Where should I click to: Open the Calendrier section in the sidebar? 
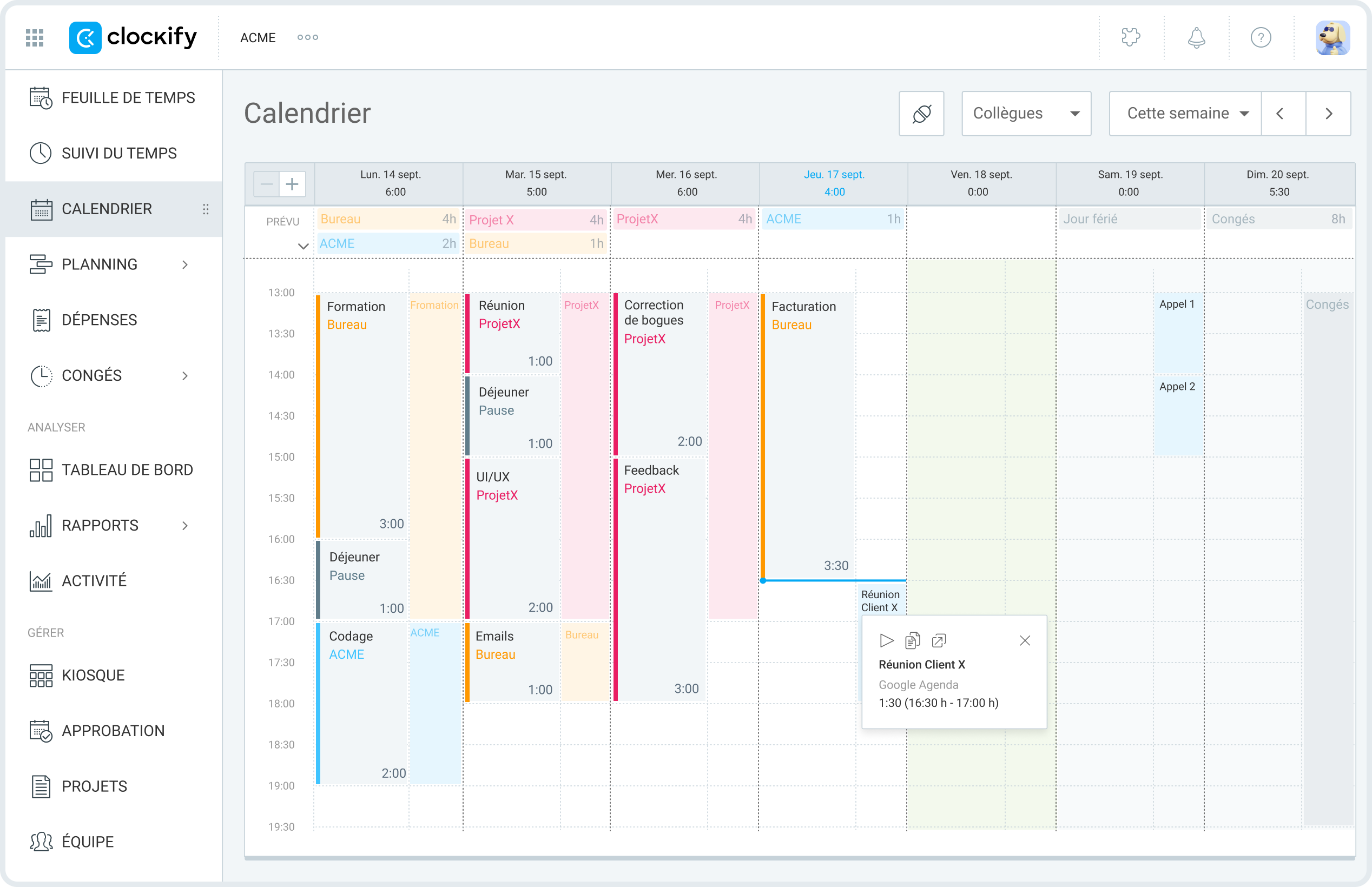107,209
